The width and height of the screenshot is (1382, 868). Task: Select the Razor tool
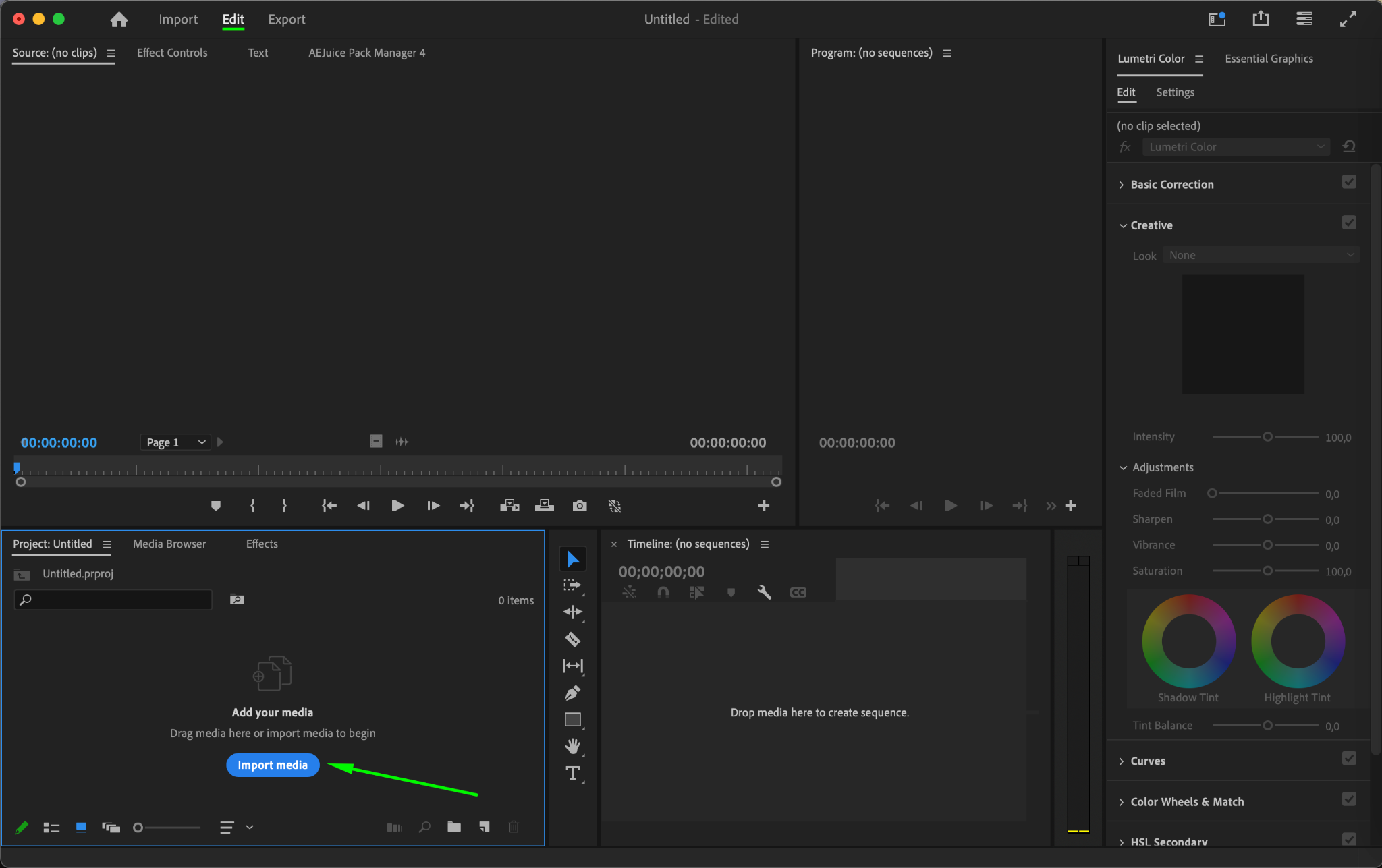coord(572,639)
